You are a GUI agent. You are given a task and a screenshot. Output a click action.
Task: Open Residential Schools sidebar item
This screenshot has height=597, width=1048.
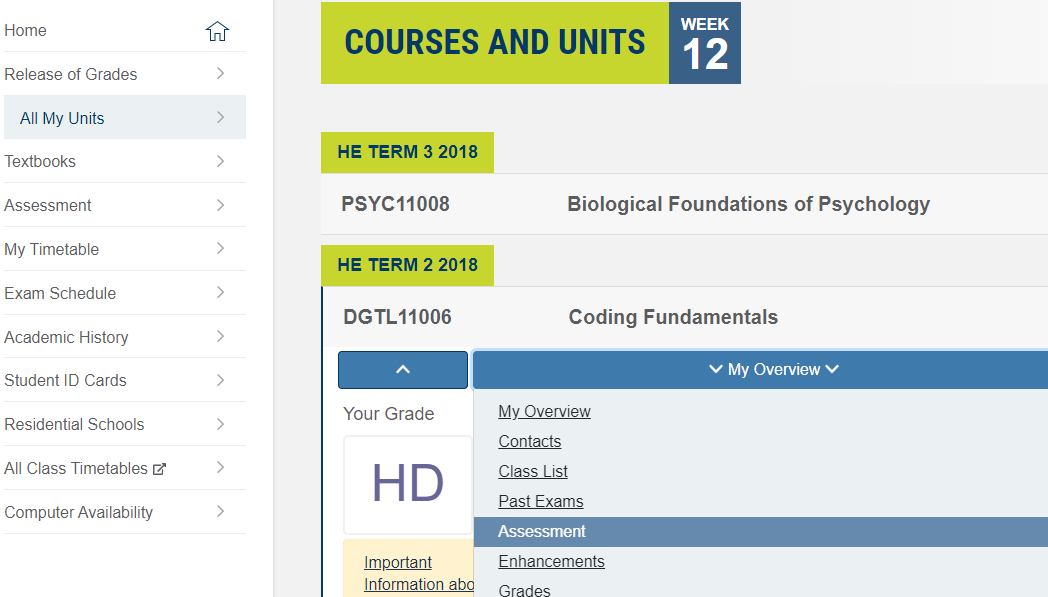(74, 424)
